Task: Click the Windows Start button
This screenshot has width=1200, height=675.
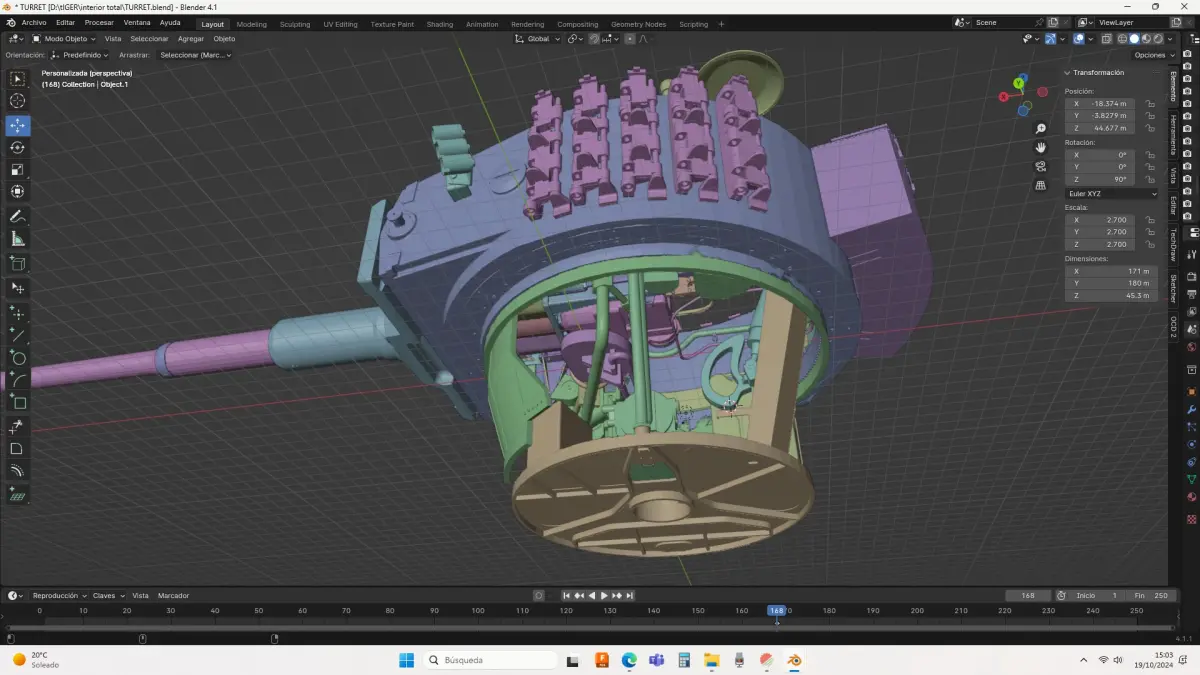Action: coord(406,660)
